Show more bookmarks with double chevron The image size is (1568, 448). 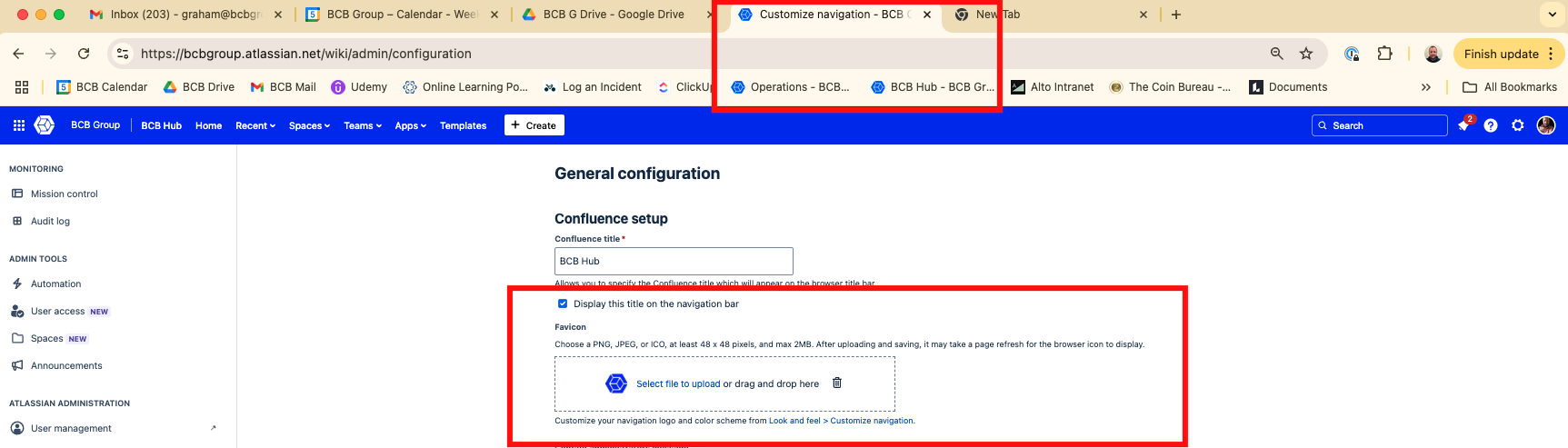1426,87
